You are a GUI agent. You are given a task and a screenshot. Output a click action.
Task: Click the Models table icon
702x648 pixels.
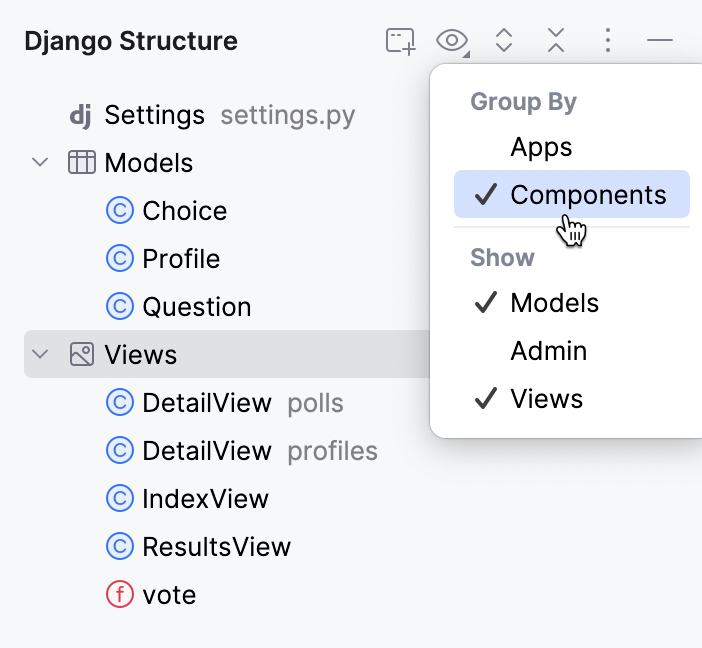coord(81,163)
